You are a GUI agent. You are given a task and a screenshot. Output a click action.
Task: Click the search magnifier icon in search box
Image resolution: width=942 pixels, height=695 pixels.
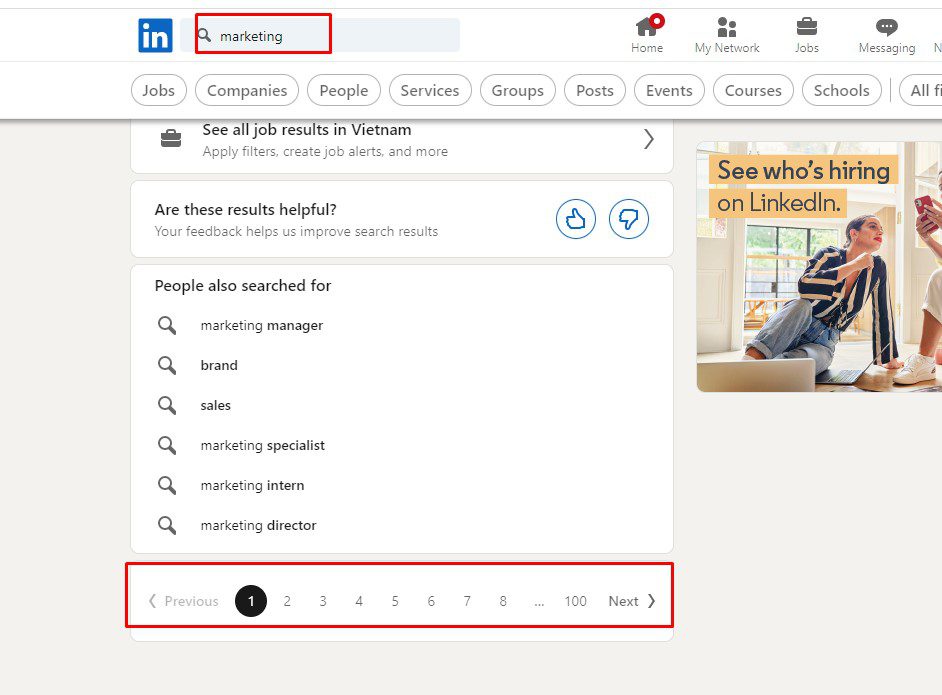204,35
